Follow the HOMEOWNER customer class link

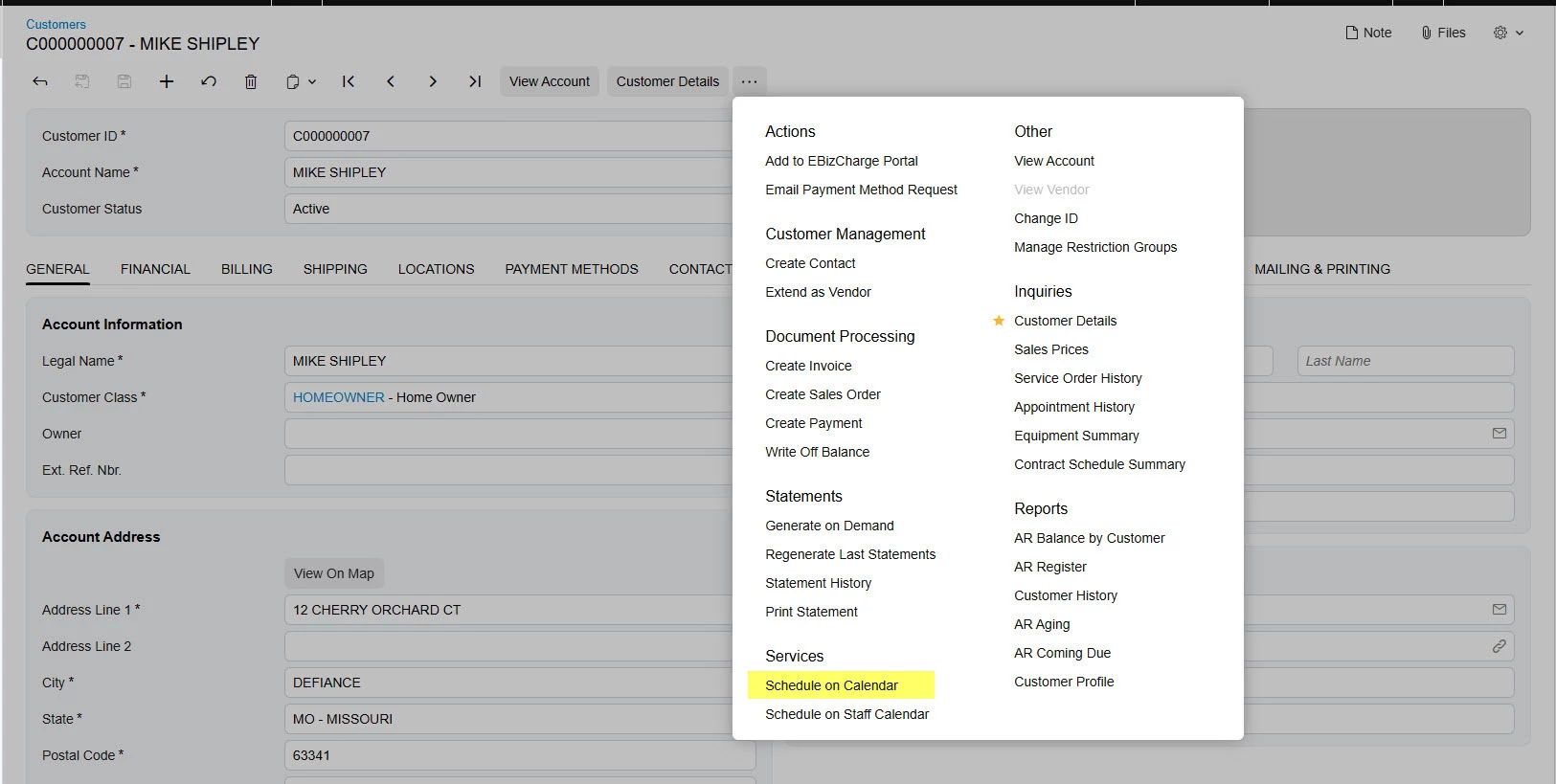339,397
